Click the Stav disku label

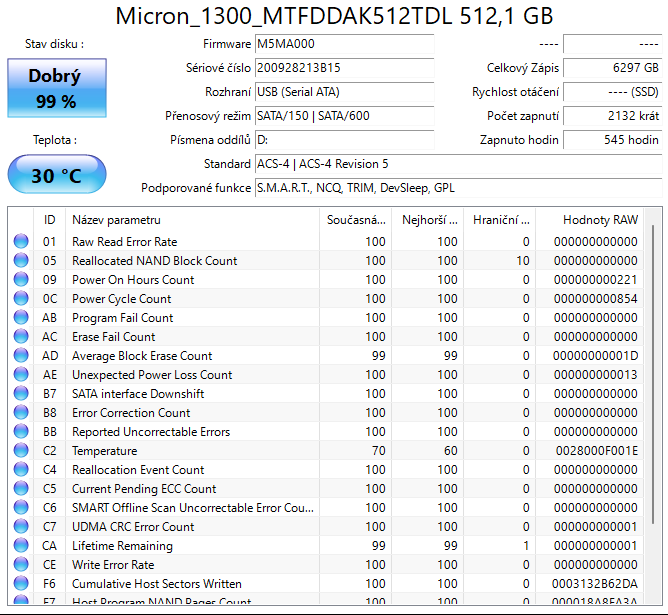(x=54, y=44)
